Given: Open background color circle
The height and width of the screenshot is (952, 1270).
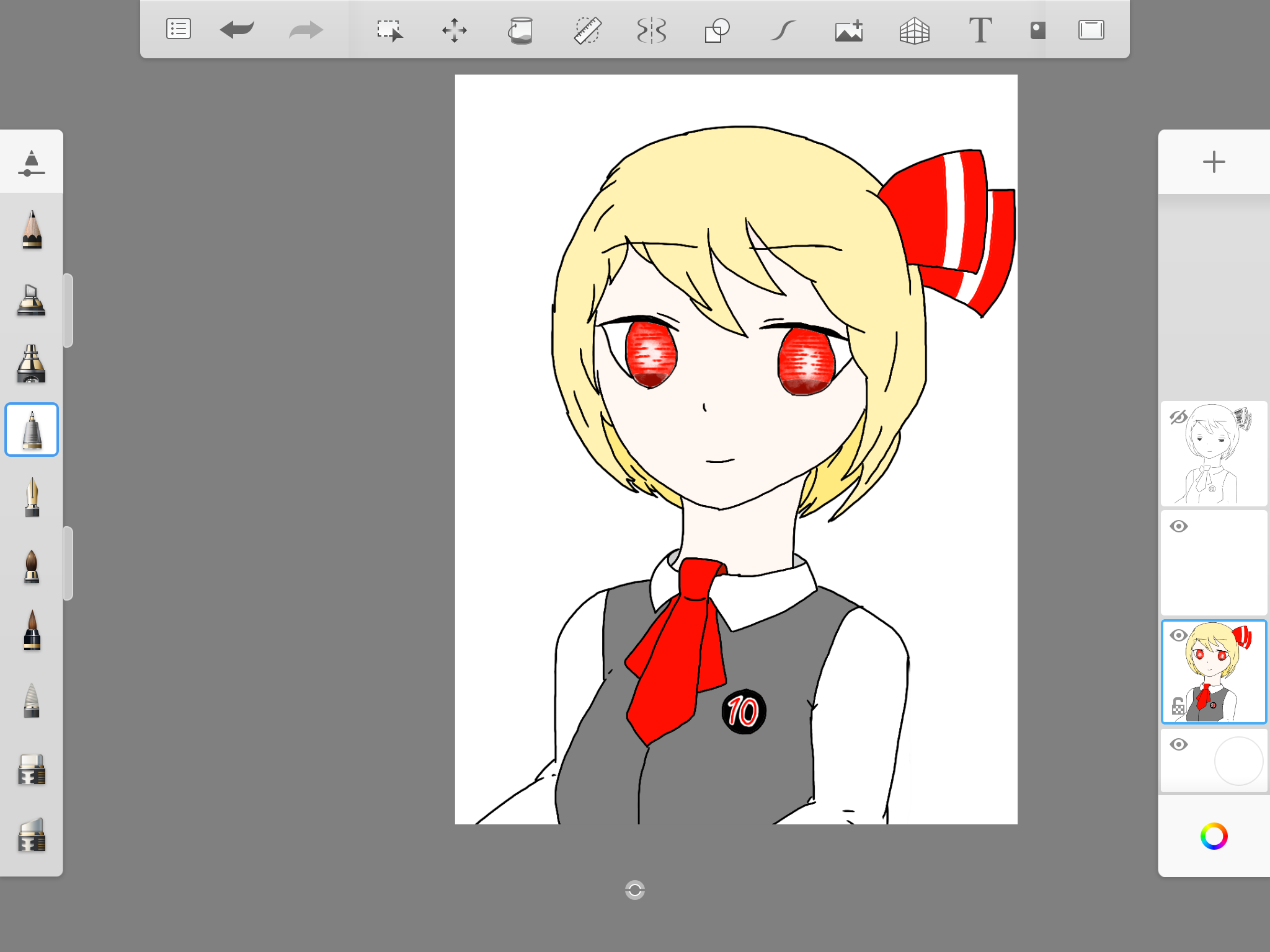Looking at the screenshot, I should point(1238,761).
